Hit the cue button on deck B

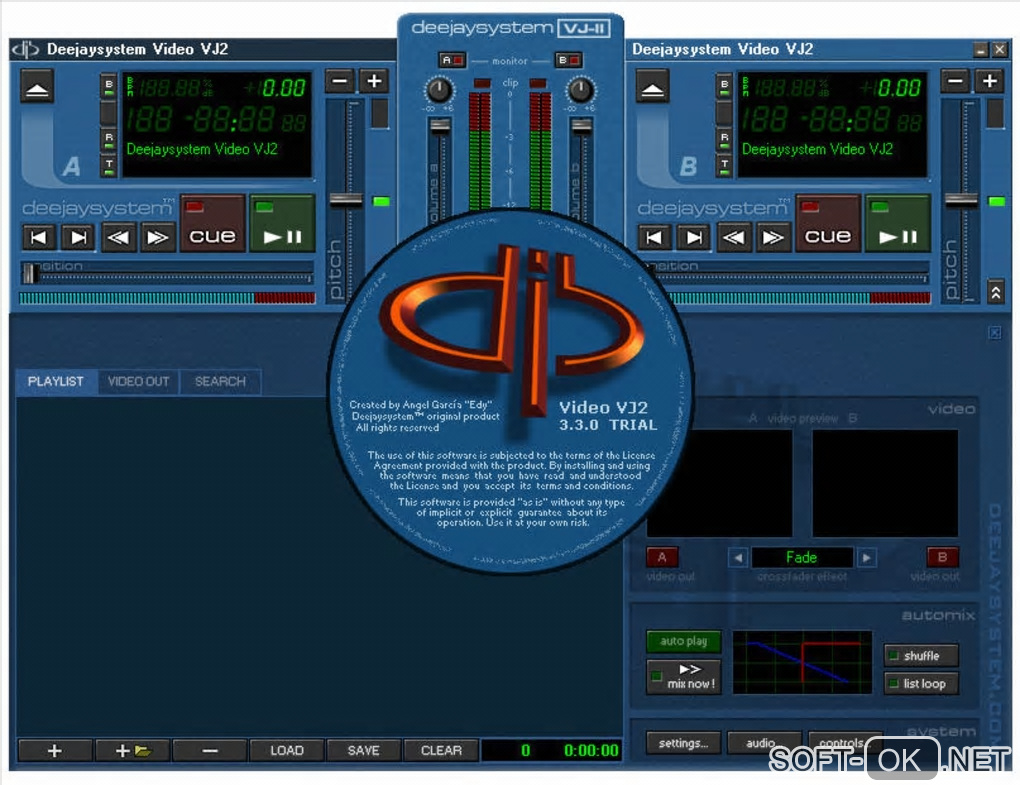pos(827,223)
